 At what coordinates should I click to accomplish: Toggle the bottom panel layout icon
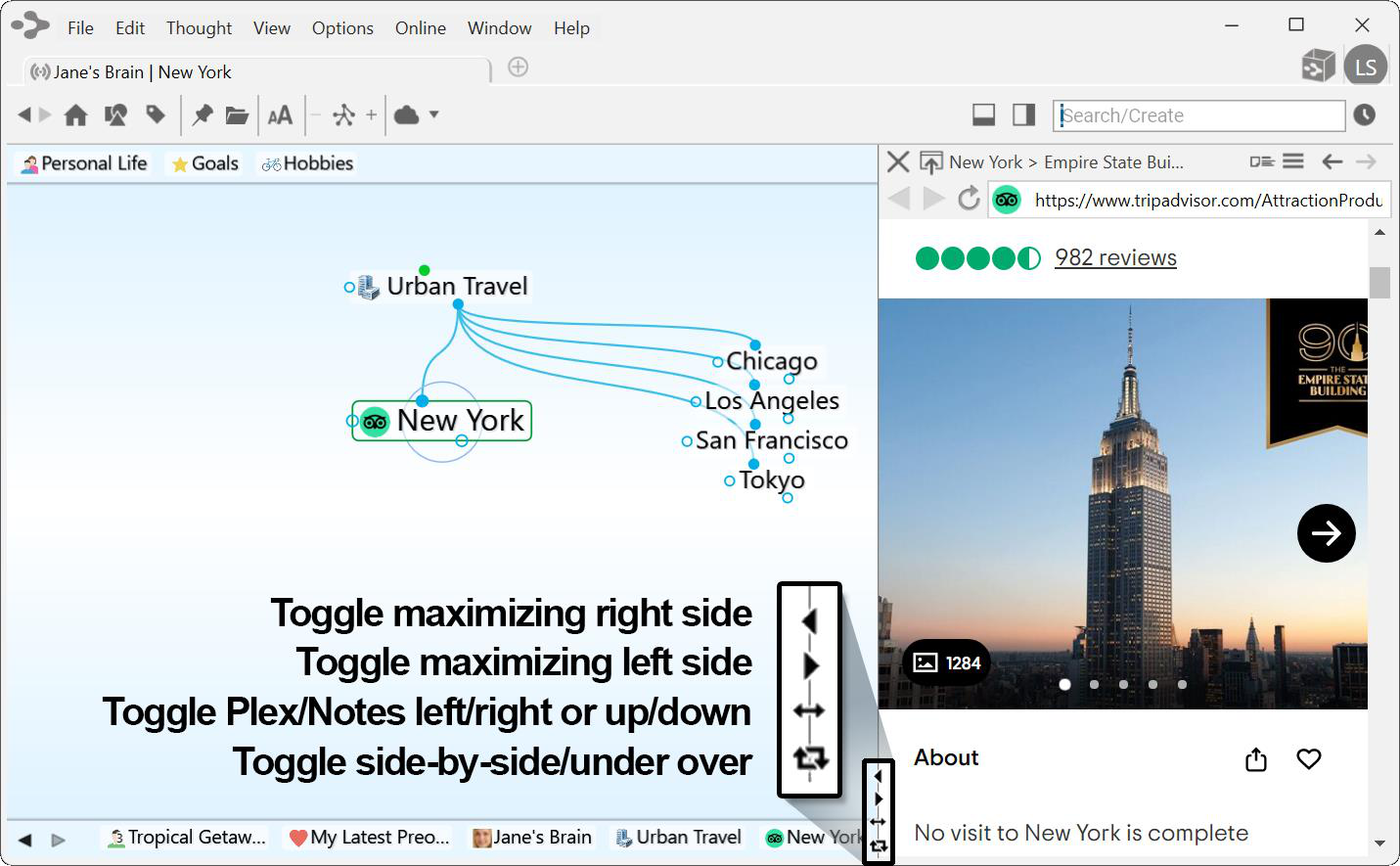click(x=984, y=115)
